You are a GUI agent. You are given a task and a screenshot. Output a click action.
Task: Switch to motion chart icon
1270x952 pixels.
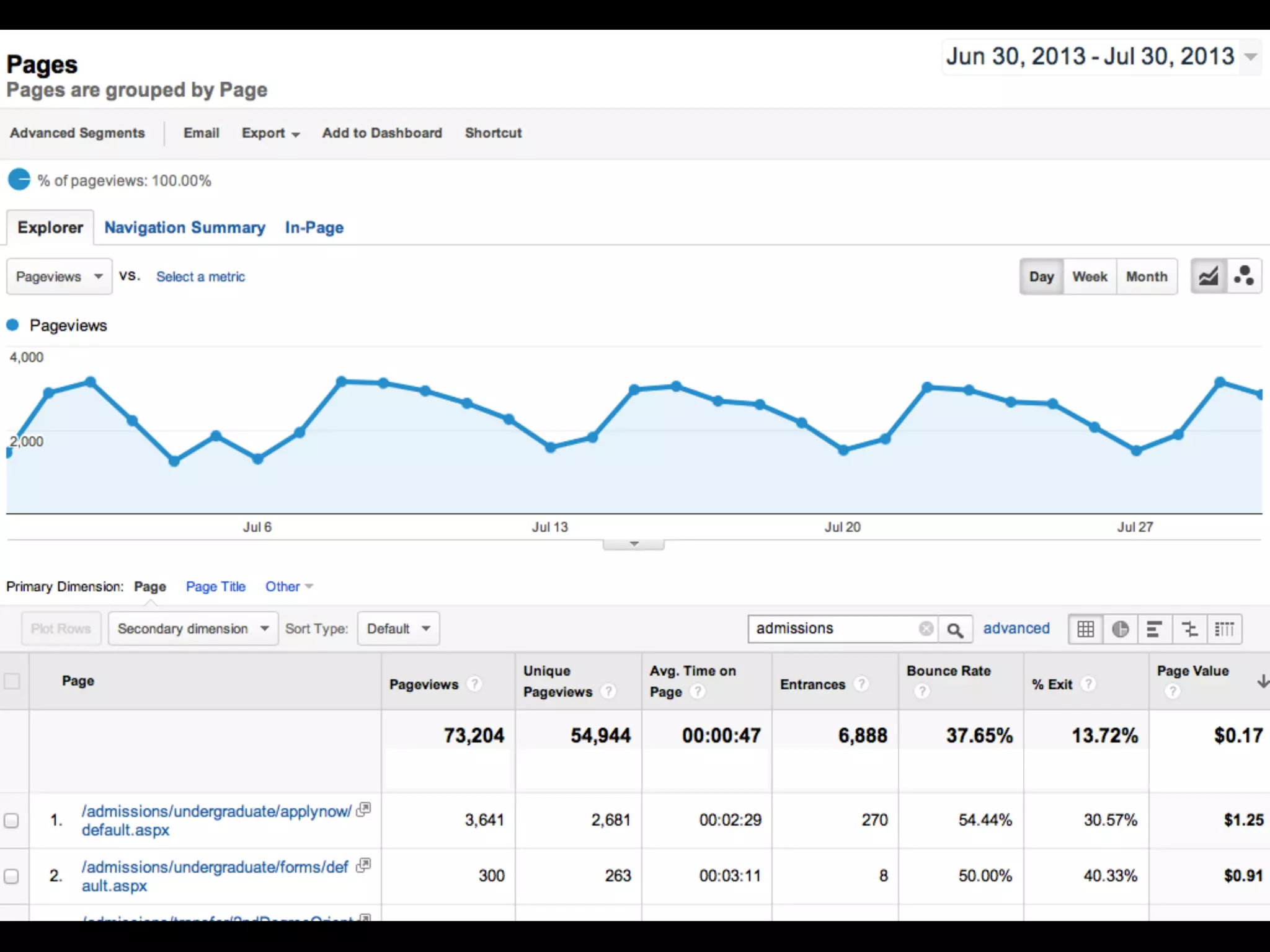click(x=1243, y=276)
